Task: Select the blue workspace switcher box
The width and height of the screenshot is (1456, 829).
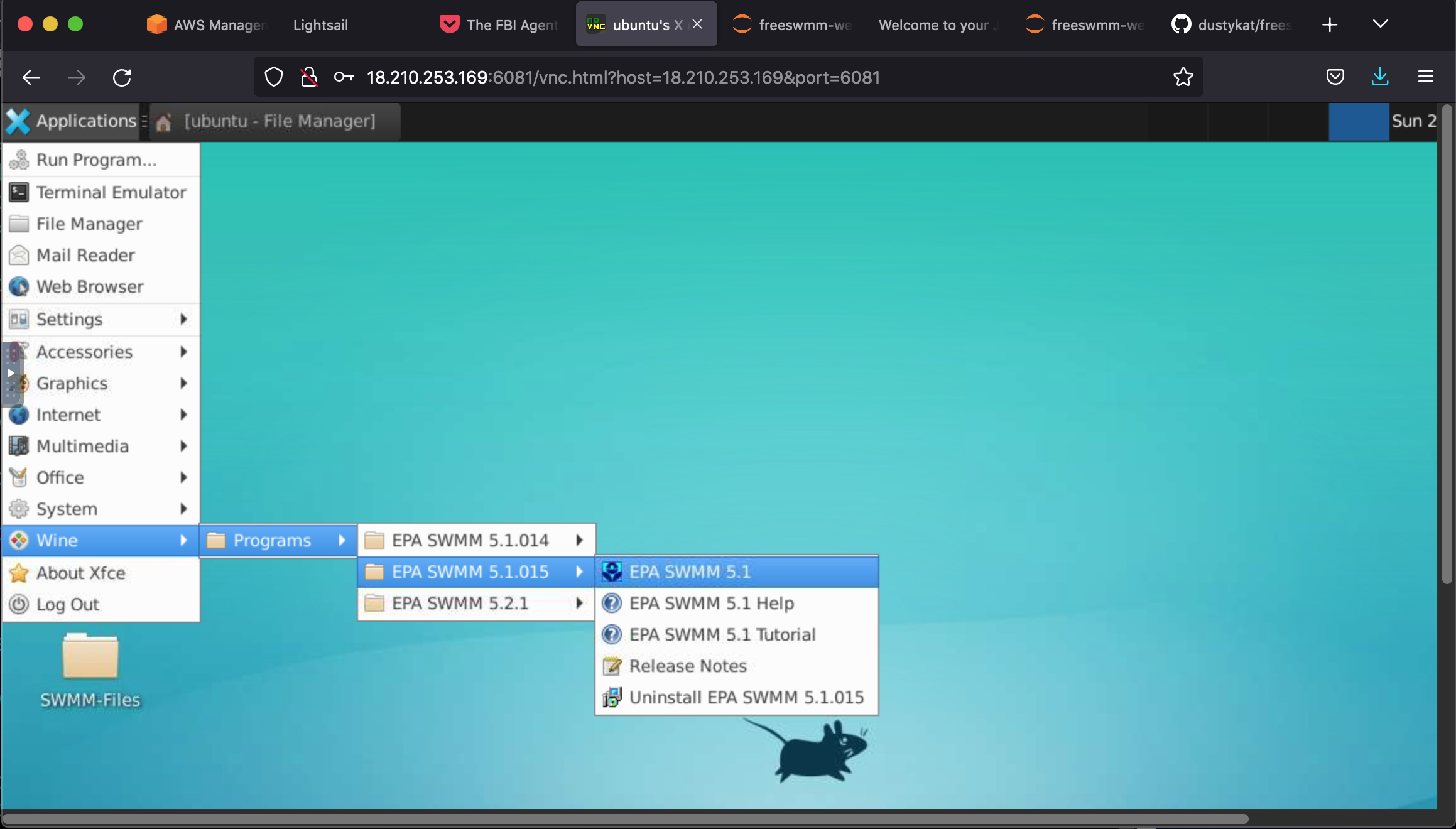Action: pos(1358,121)
